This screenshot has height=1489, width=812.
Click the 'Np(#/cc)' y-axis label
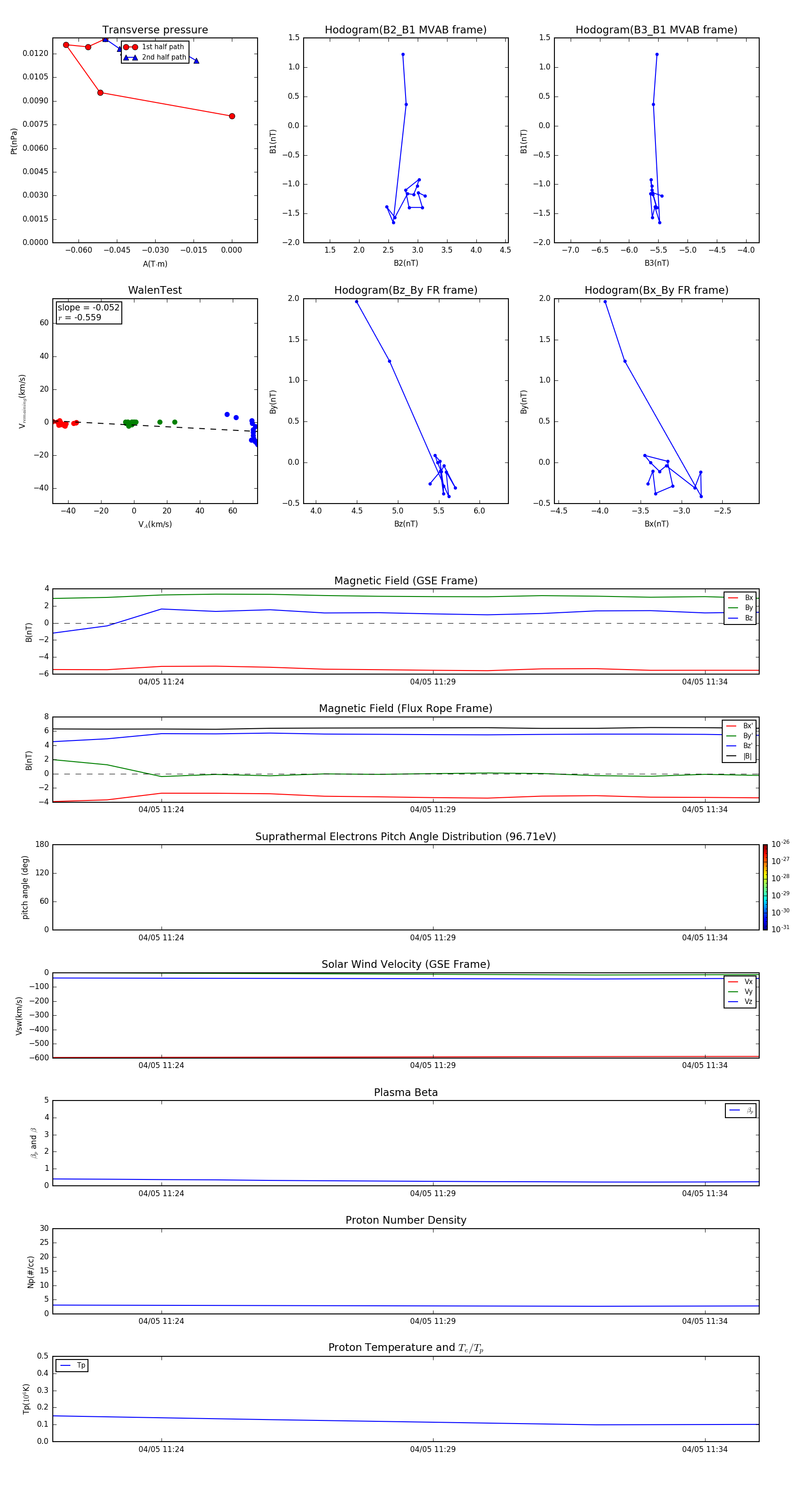coord(31,1272)
